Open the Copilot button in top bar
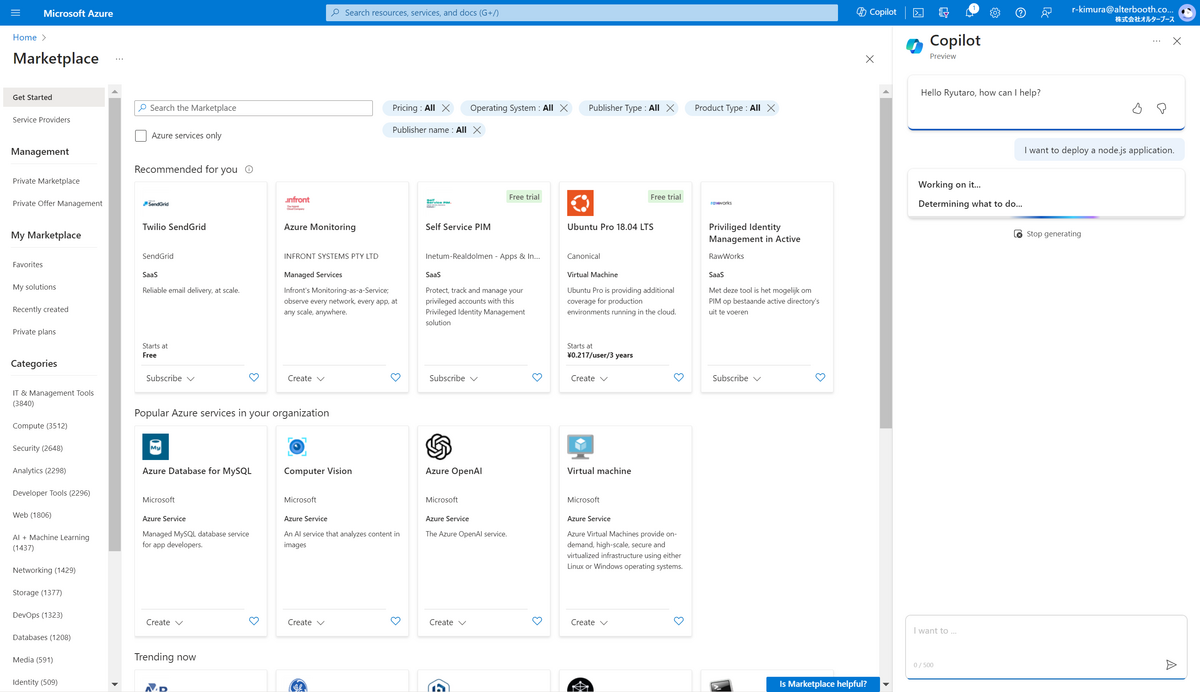Viewport: 1200px width, 692px height. (876, 13)
